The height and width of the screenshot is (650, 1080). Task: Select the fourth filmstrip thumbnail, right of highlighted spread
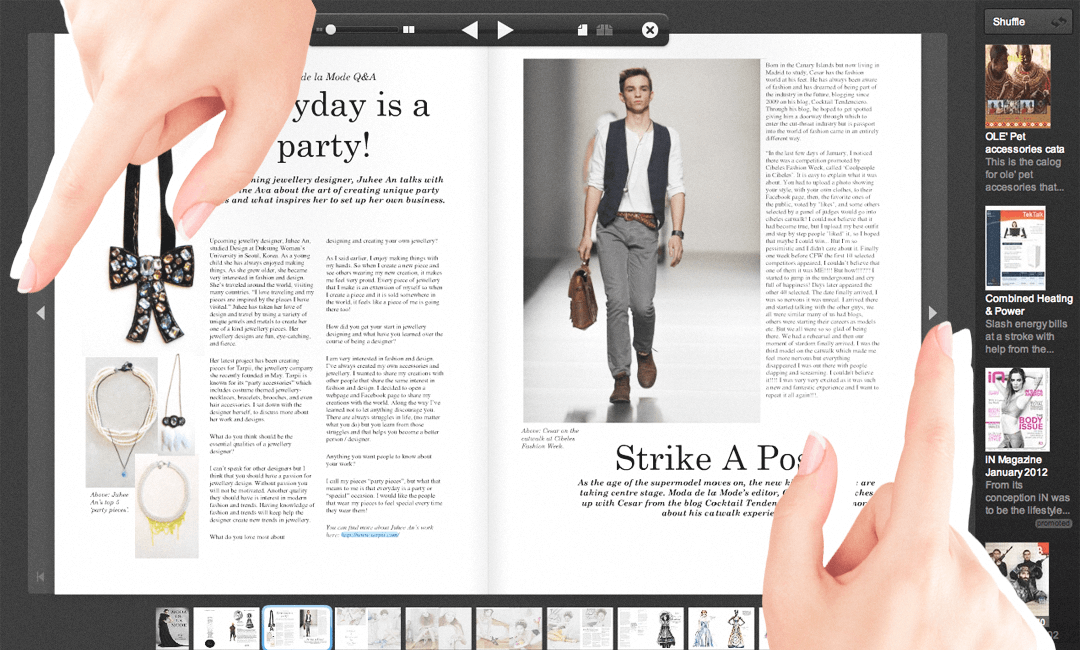click(368, 628)
